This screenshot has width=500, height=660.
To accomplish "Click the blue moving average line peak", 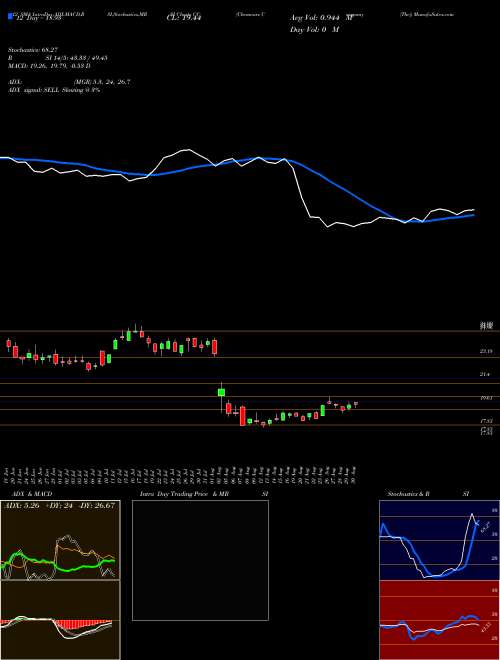I will (263, 159).
